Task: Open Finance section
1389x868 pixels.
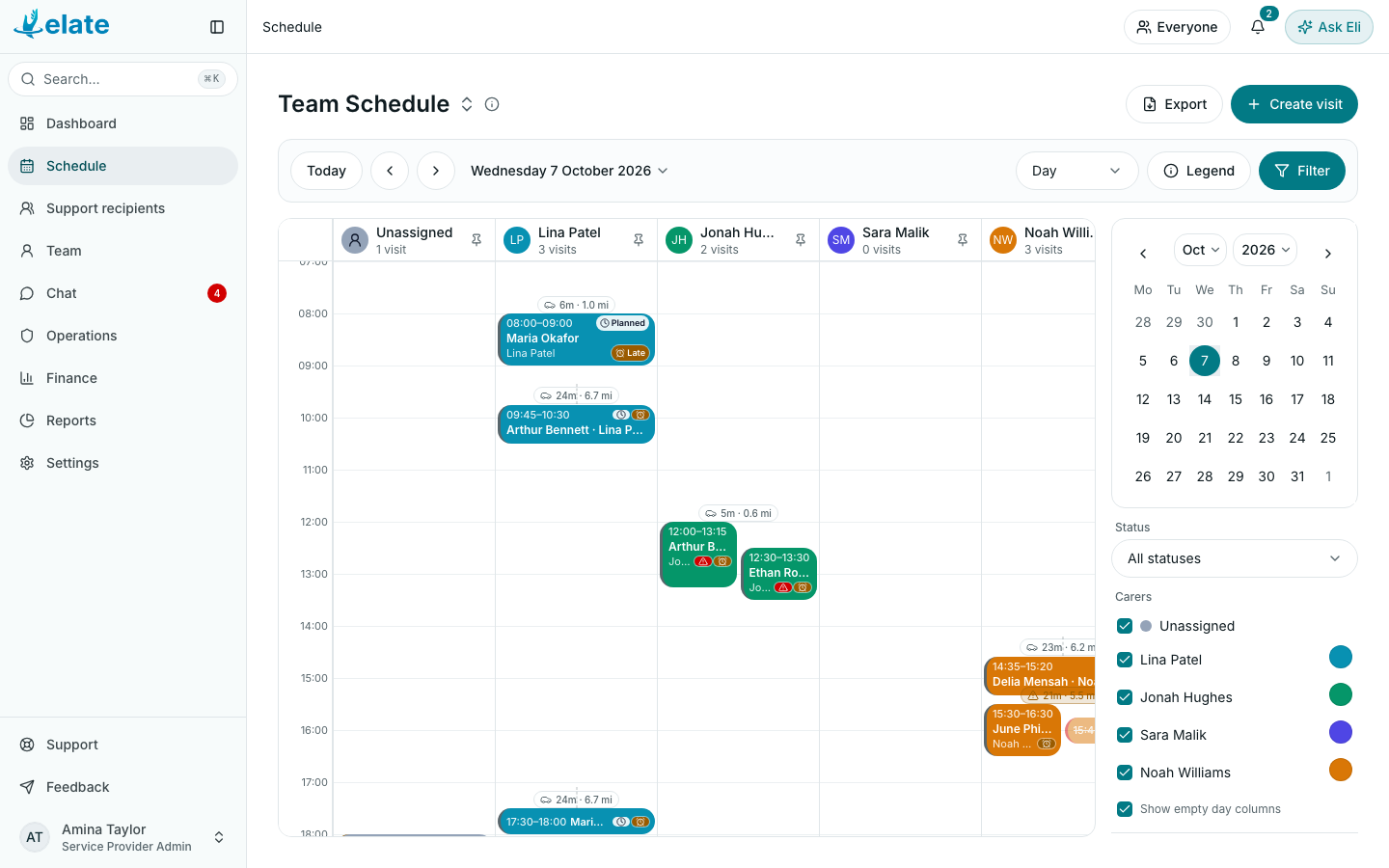Action: (123, 378)
